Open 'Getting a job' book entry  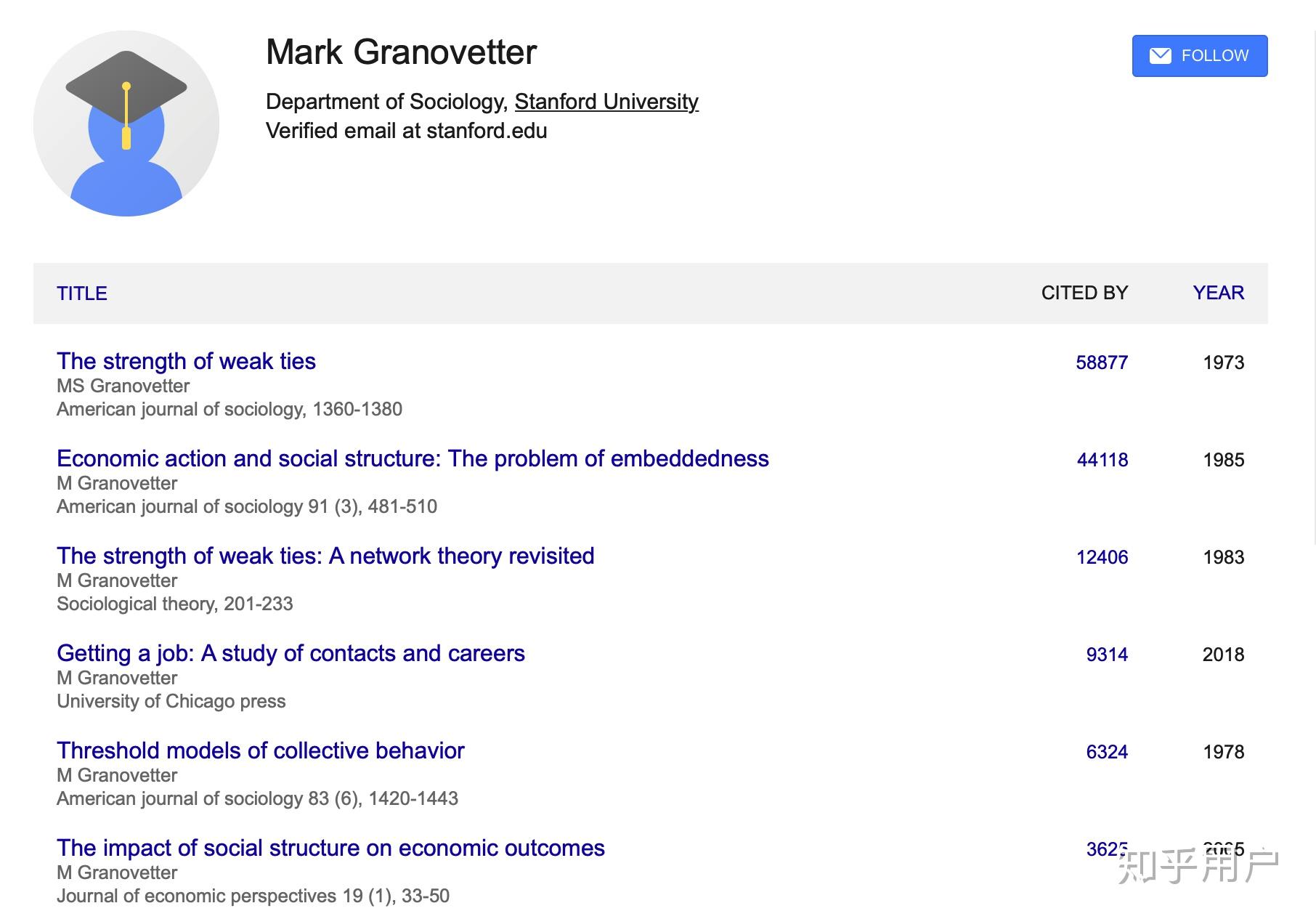[291, 653]
